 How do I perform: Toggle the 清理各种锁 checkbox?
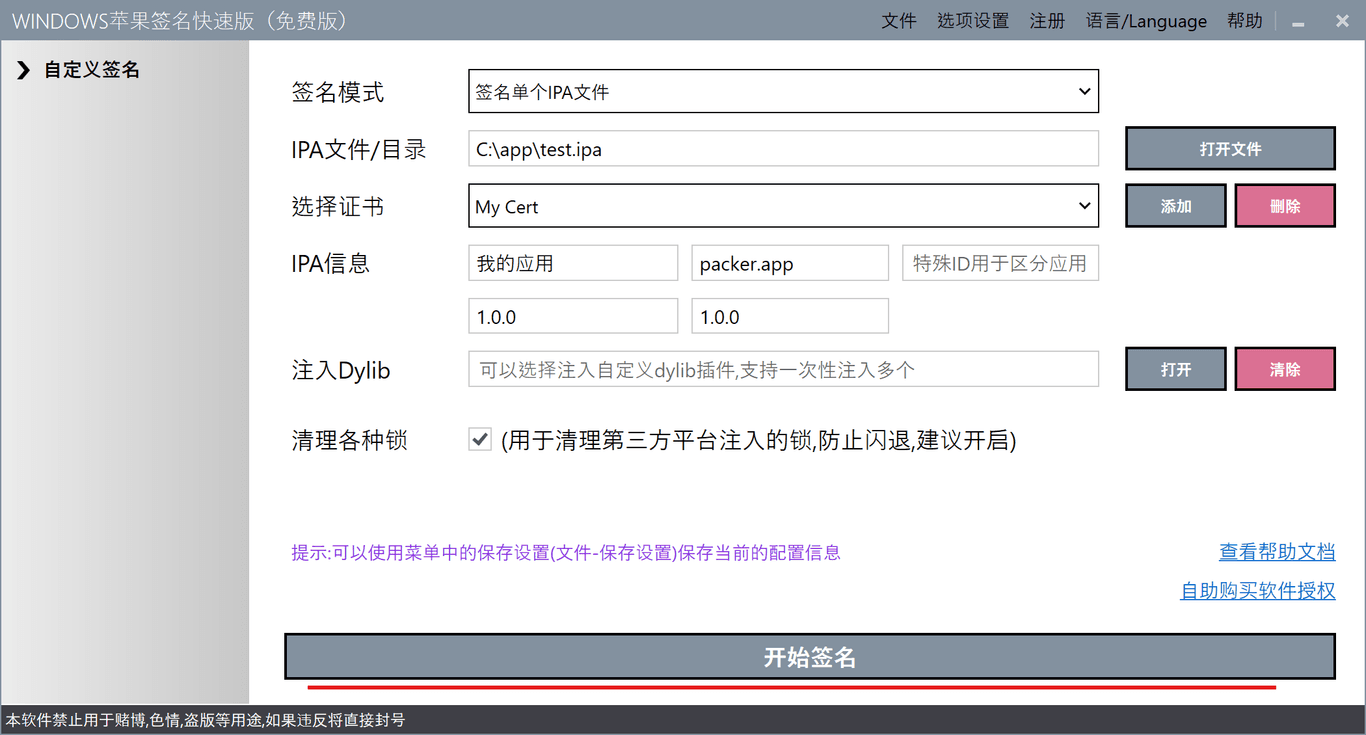click(x=480, y=440)
